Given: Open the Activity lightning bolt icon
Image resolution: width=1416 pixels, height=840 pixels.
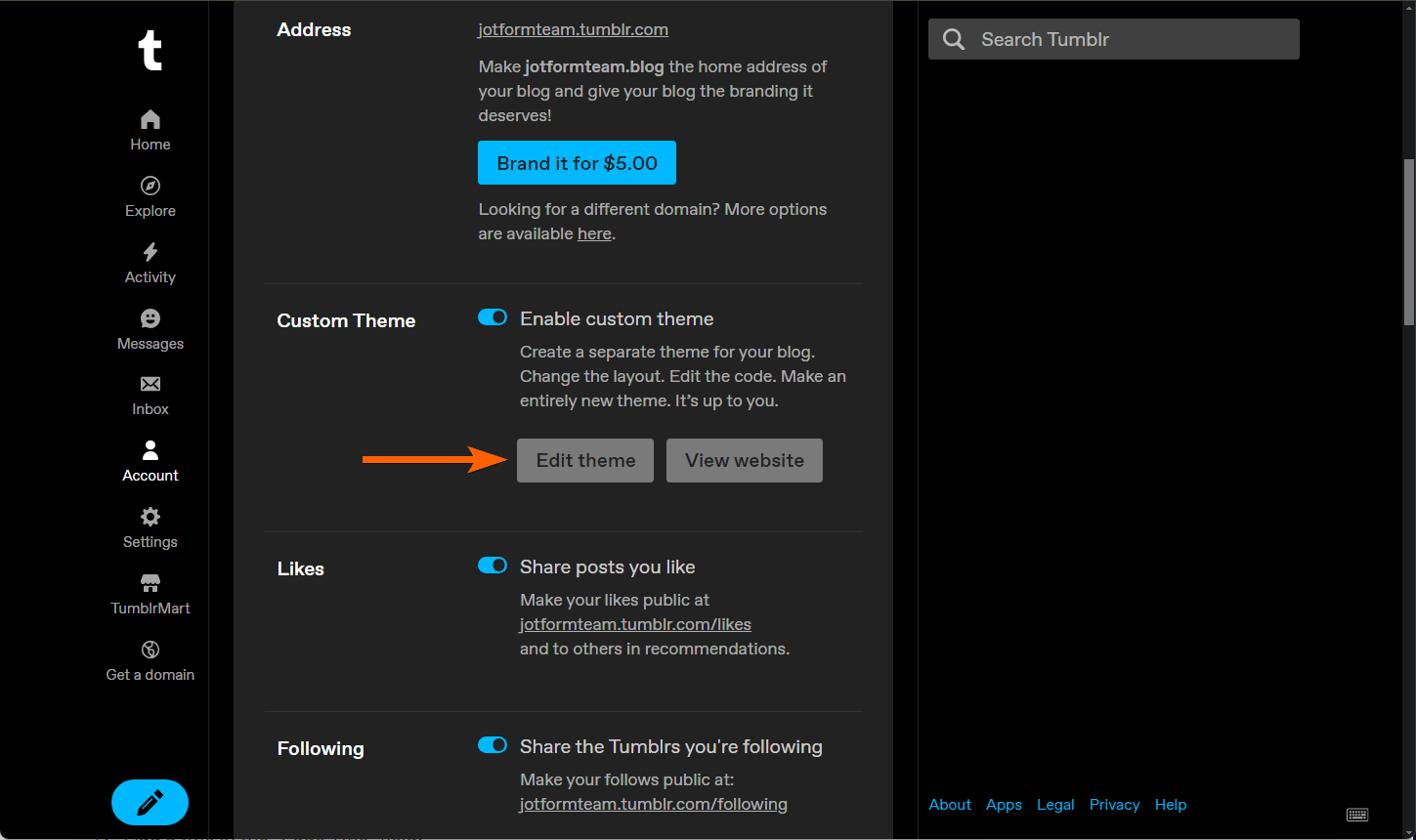Looking at the screenshot, I should point(150,252).
